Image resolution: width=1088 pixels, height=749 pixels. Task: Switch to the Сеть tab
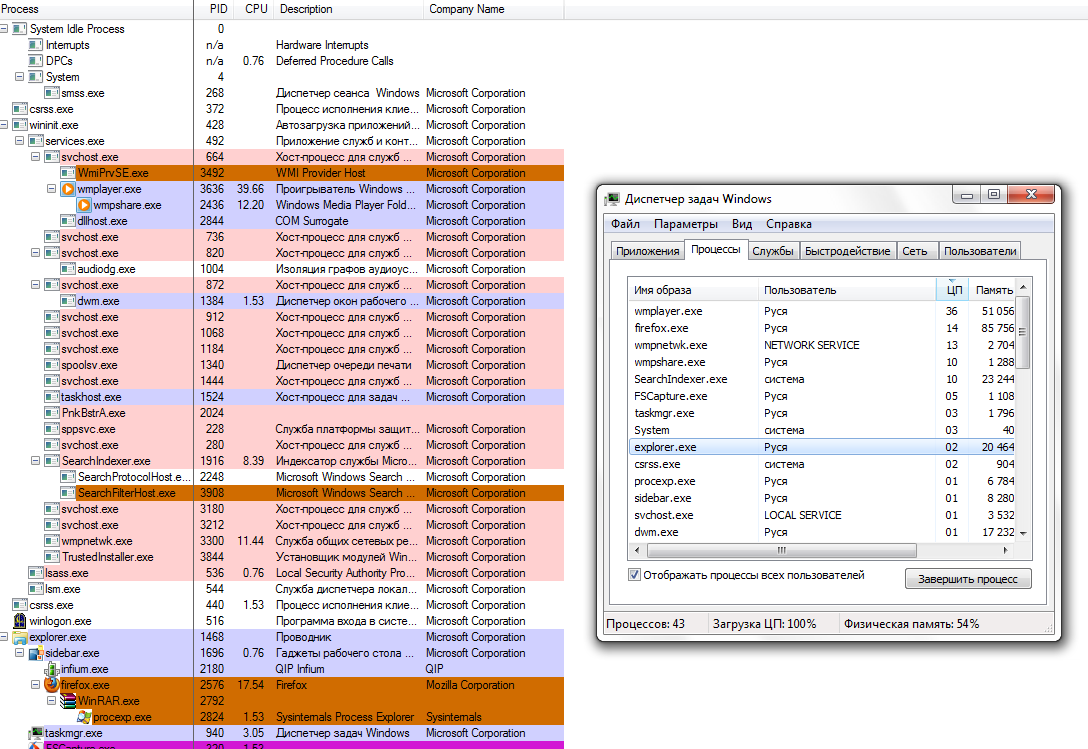point(915,251)
